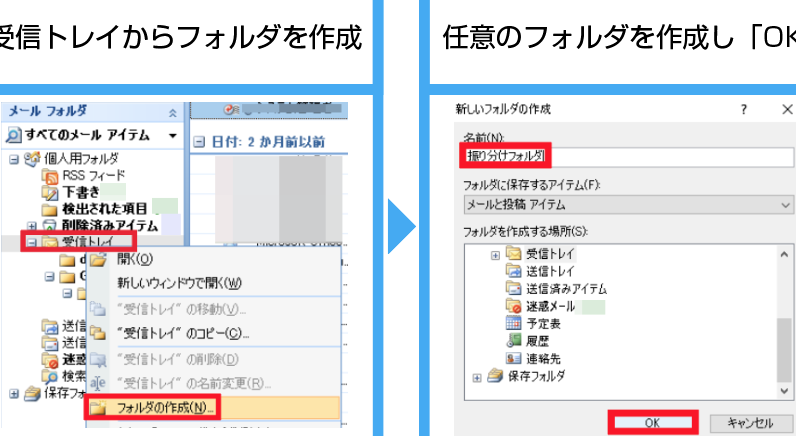796x436 pixels.
Task: Collapse the 日付: 2 か月前以前 group
Action: click(198, 142)
